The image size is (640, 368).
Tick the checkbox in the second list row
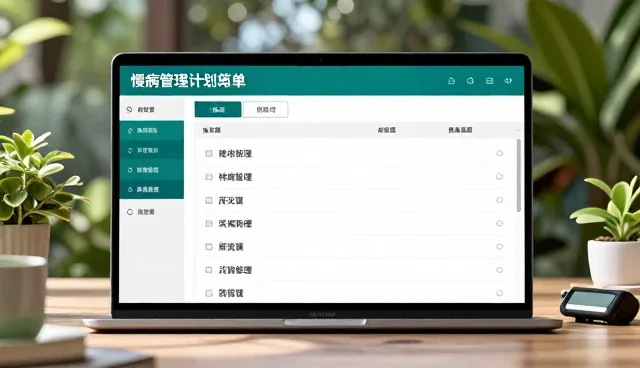209,177
